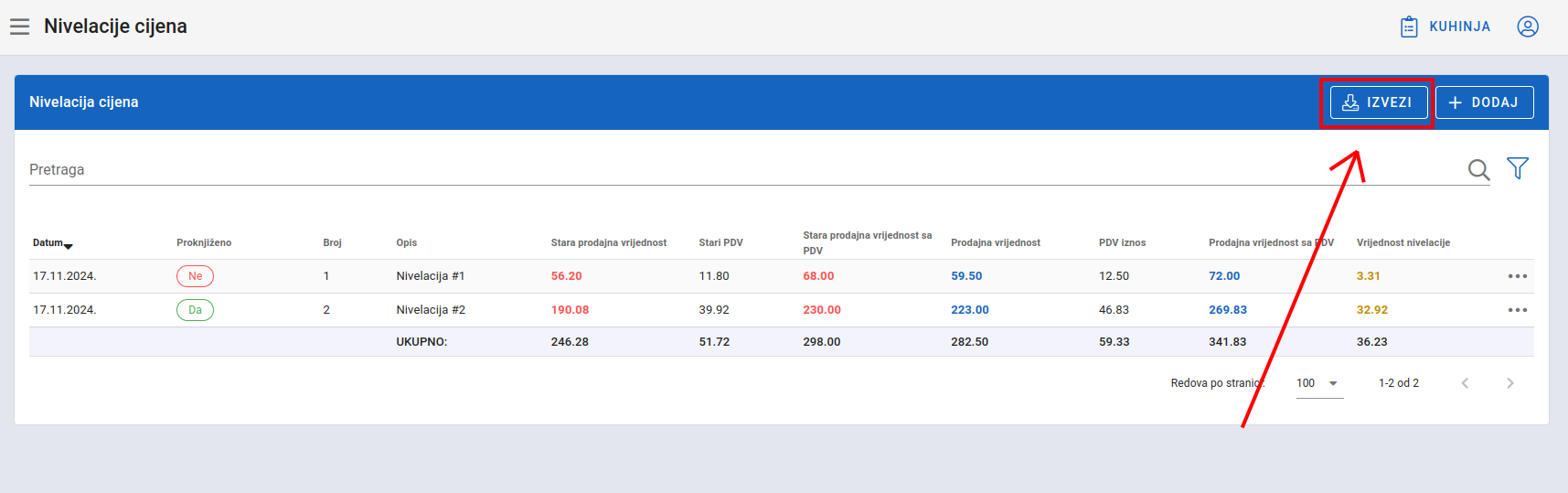The width and height of the screenshot is (1568, 493).
Task: Click nivelacija value 3.31
Action: (1369, 276)
